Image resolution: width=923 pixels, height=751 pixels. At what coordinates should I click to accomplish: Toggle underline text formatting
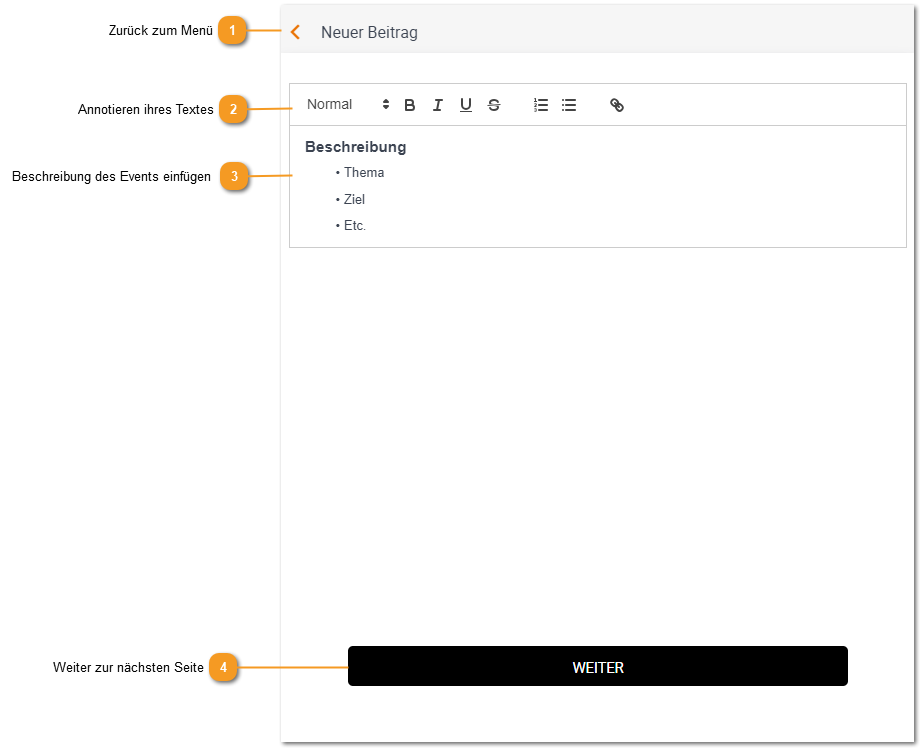click(x=466, y=105)
